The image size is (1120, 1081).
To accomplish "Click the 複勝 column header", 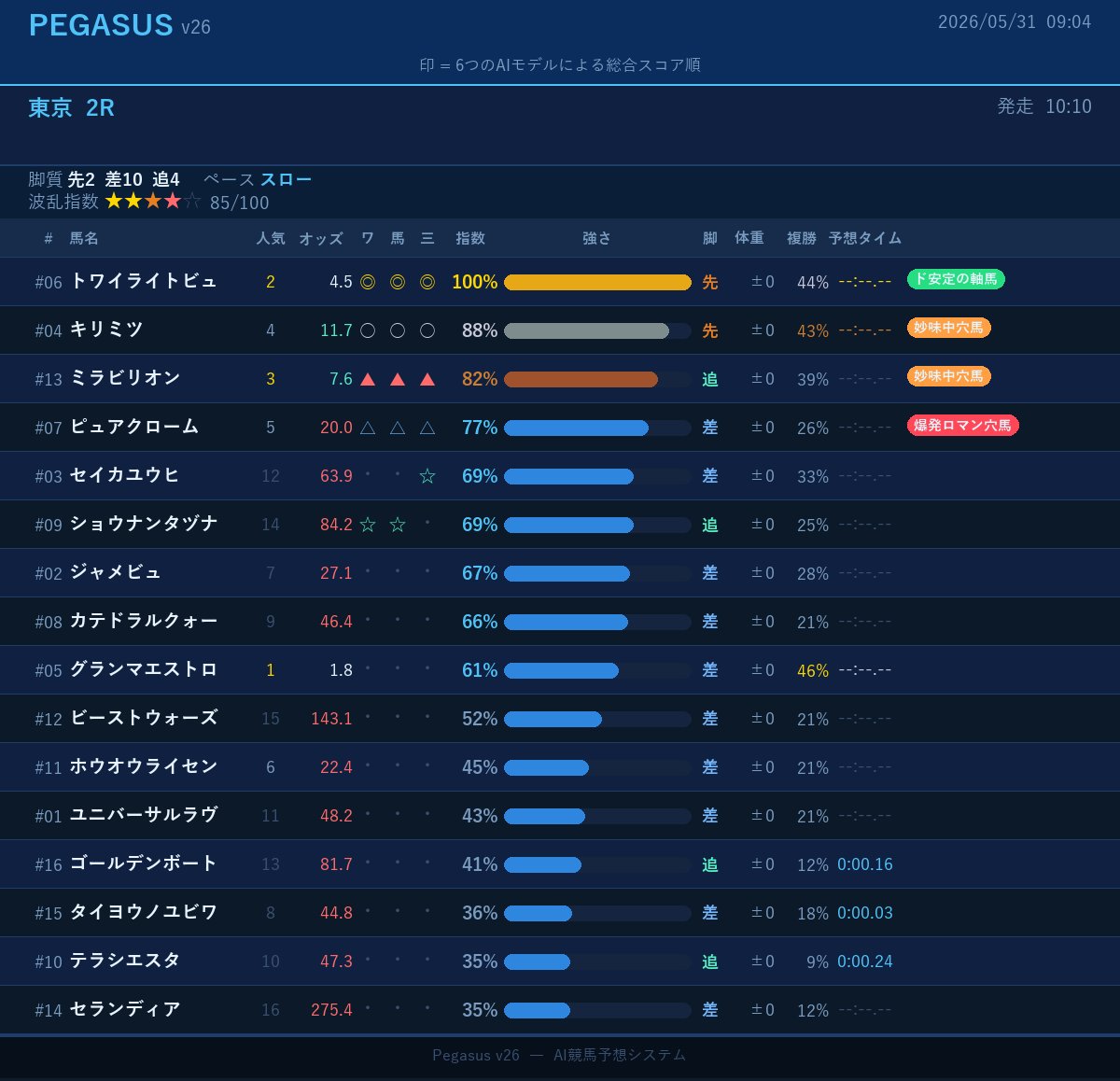I will (x=802, y=238).
